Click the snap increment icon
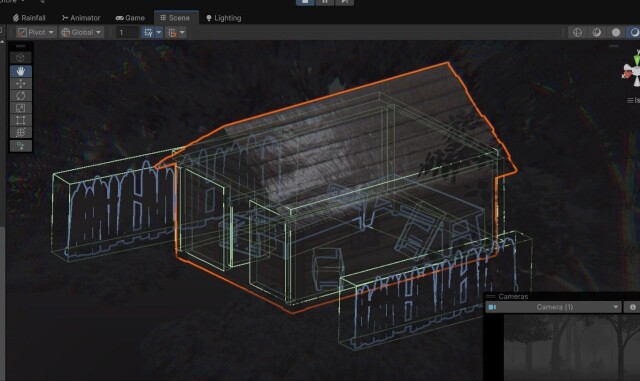Screen dimensions: 640x381 coord(172,32)
